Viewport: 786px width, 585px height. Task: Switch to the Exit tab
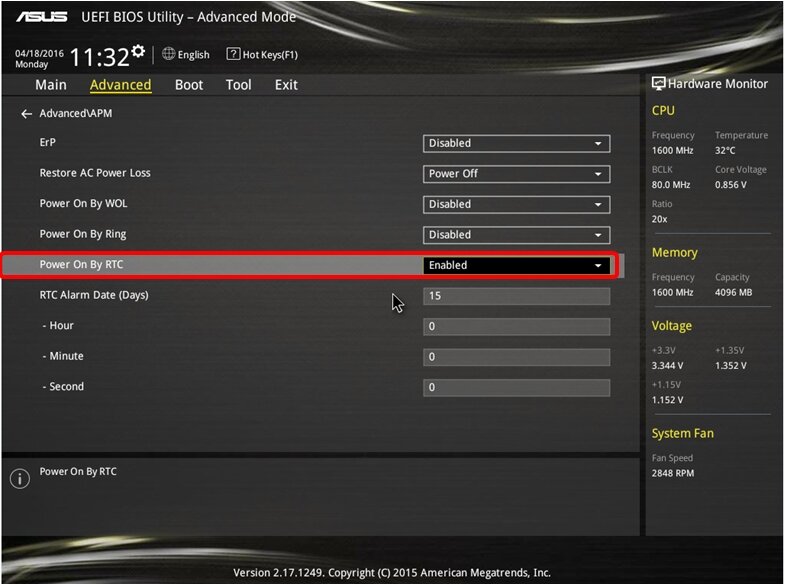click(x=286, y=85)
